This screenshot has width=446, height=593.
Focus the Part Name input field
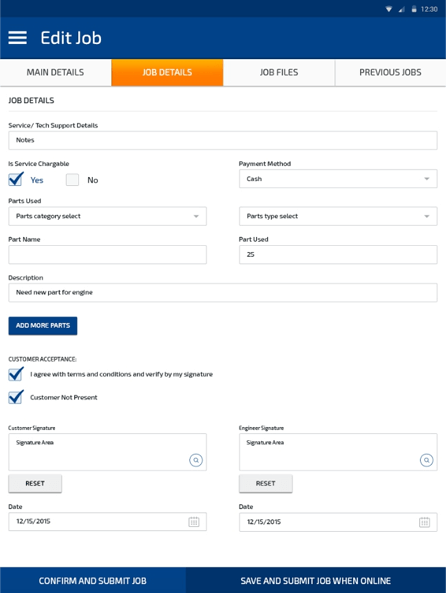[107, 255]
